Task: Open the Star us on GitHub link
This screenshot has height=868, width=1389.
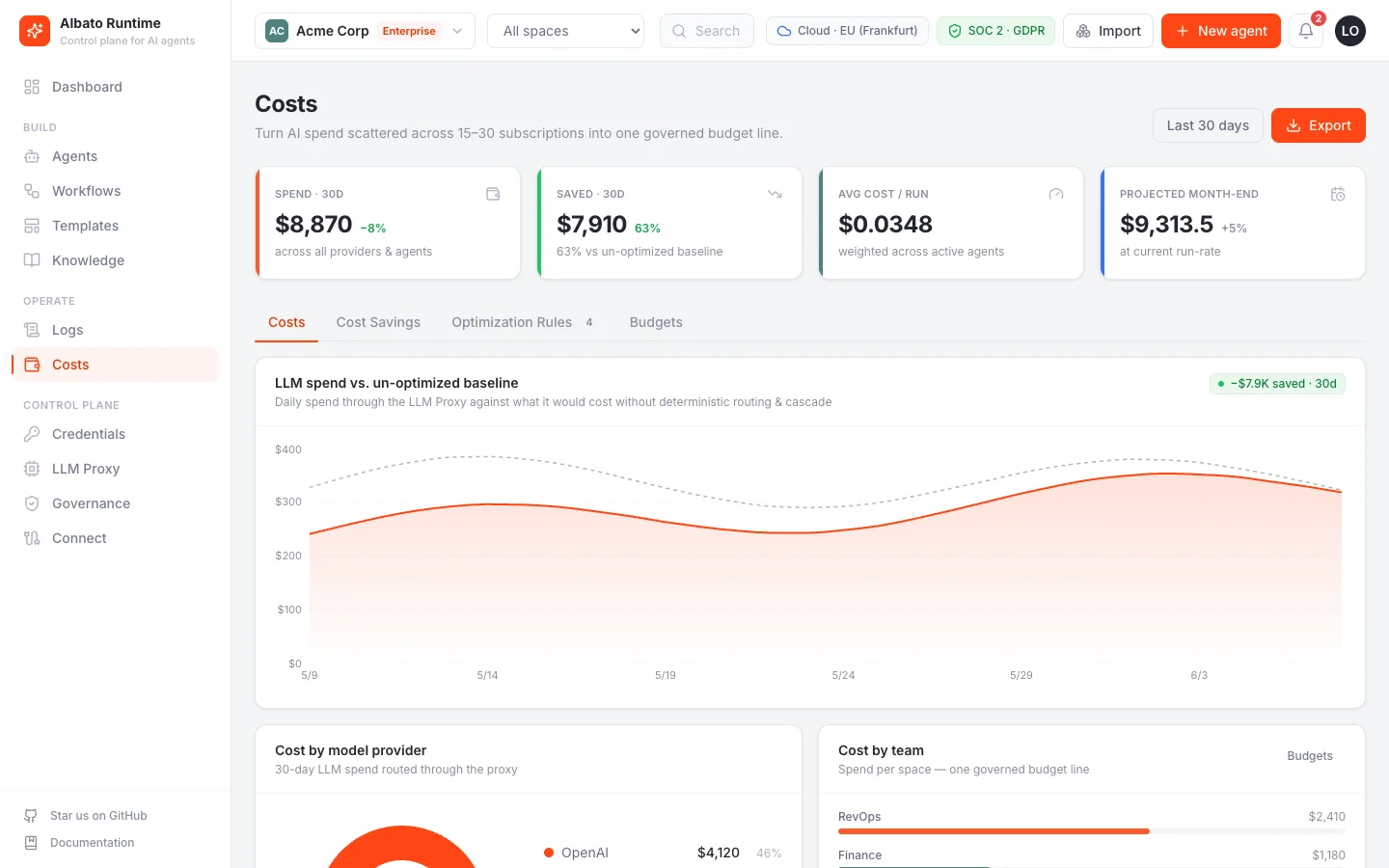Action: 116,816
